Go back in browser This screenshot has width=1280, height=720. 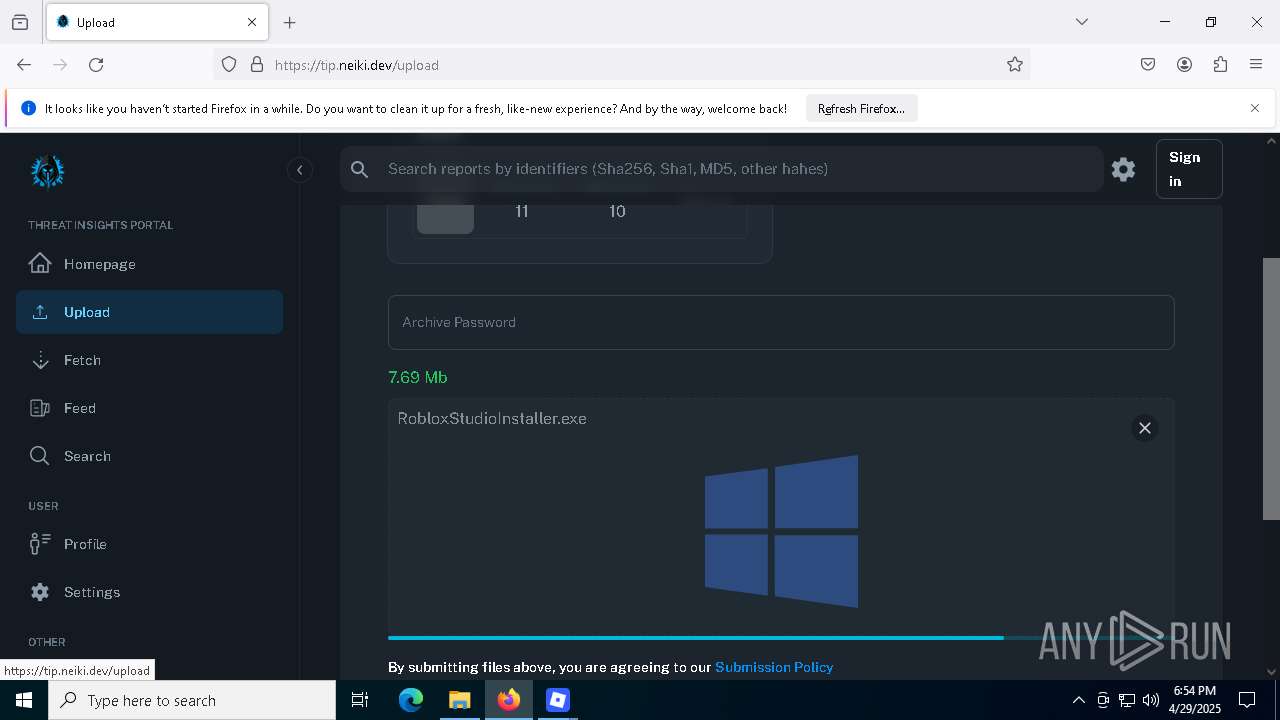click(24, 64)
